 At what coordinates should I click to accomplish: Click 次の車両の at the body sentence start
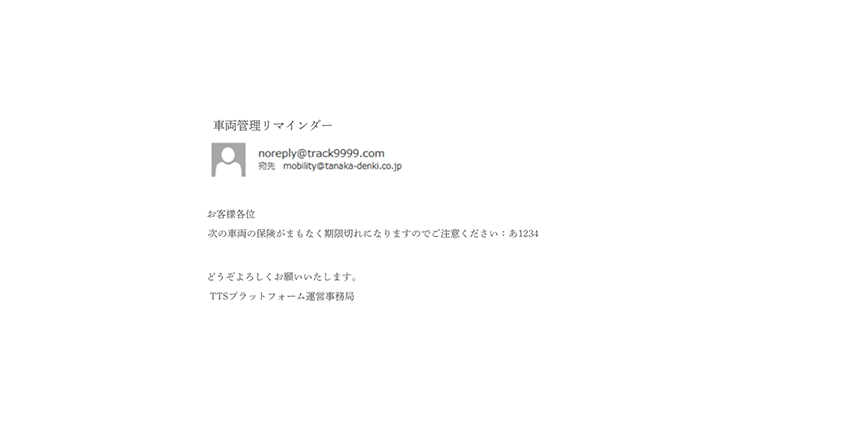click(231, 234)
